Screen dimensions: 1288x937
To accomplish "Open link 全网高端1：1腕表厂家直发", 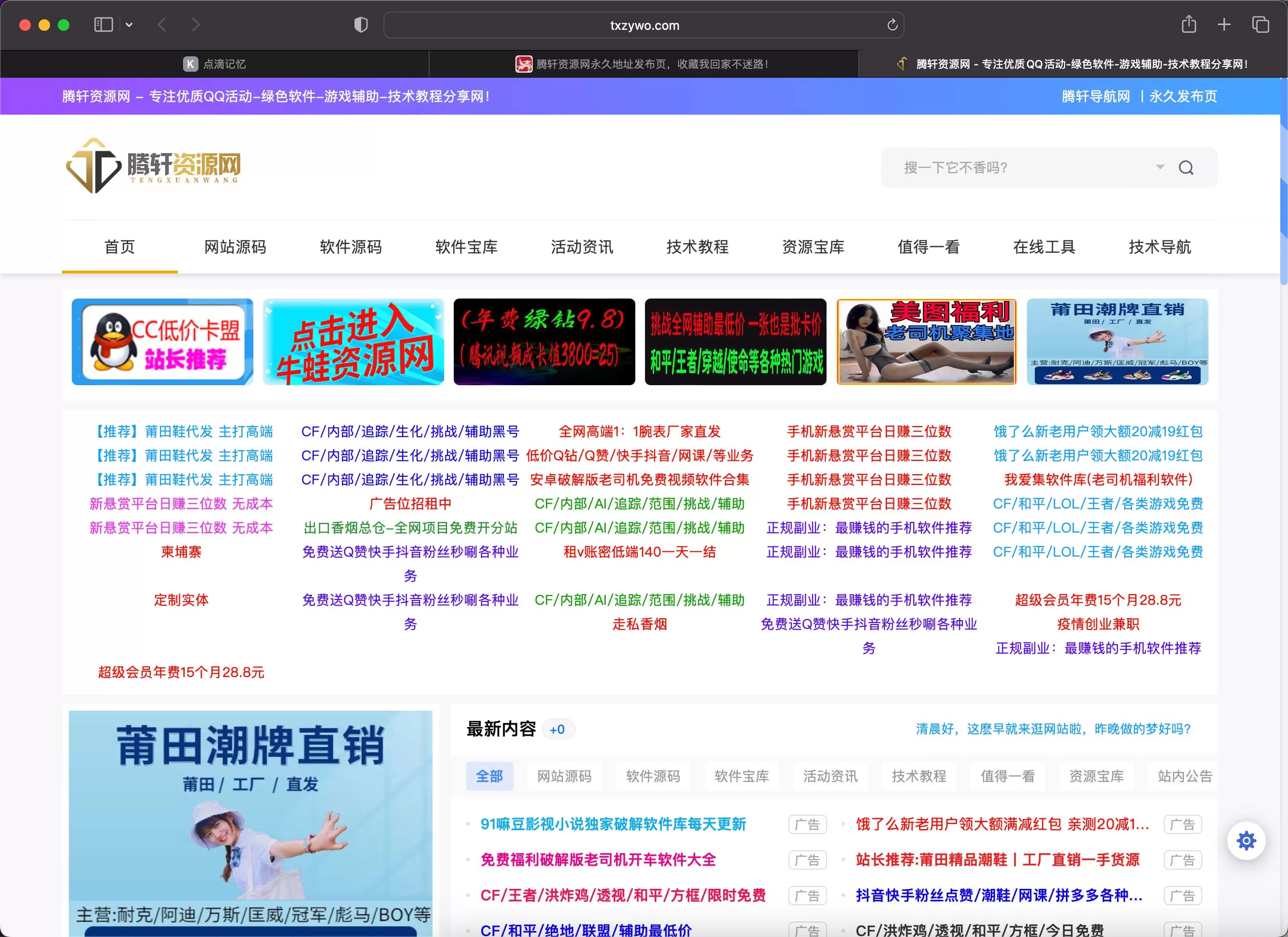I will point(640,431).
